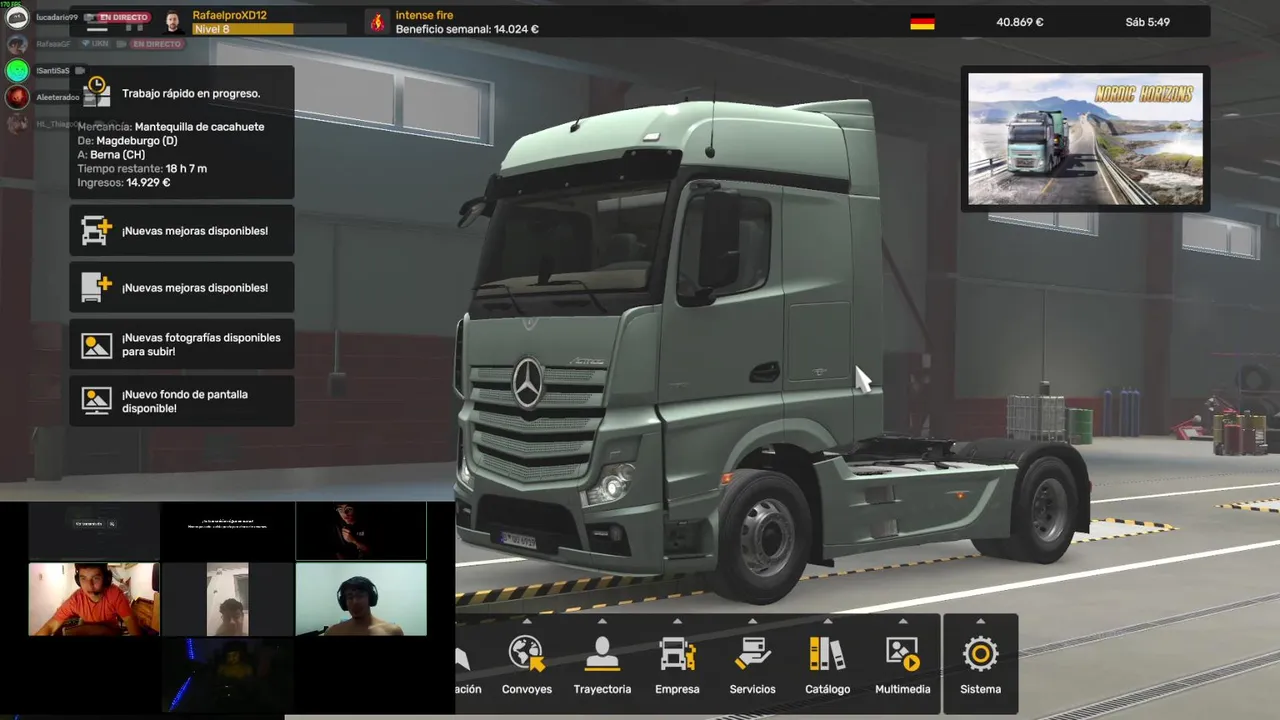Click the cargo name Mantequilla de cacahuete
The width and height of the screenshot is (1280, 720).
tap(199, 127)
